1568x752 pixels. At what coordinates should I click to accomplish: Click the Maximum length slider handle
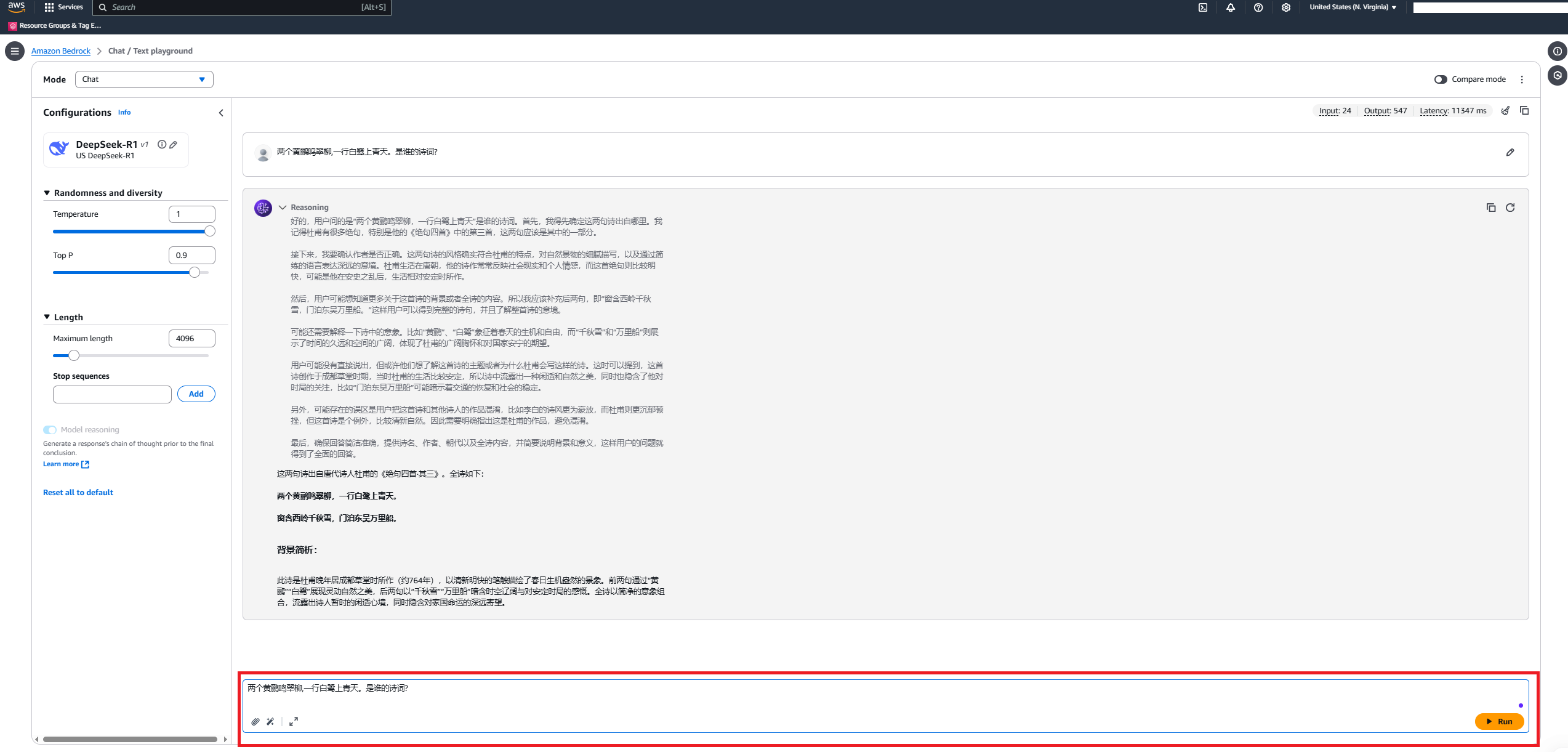[74, 355]
